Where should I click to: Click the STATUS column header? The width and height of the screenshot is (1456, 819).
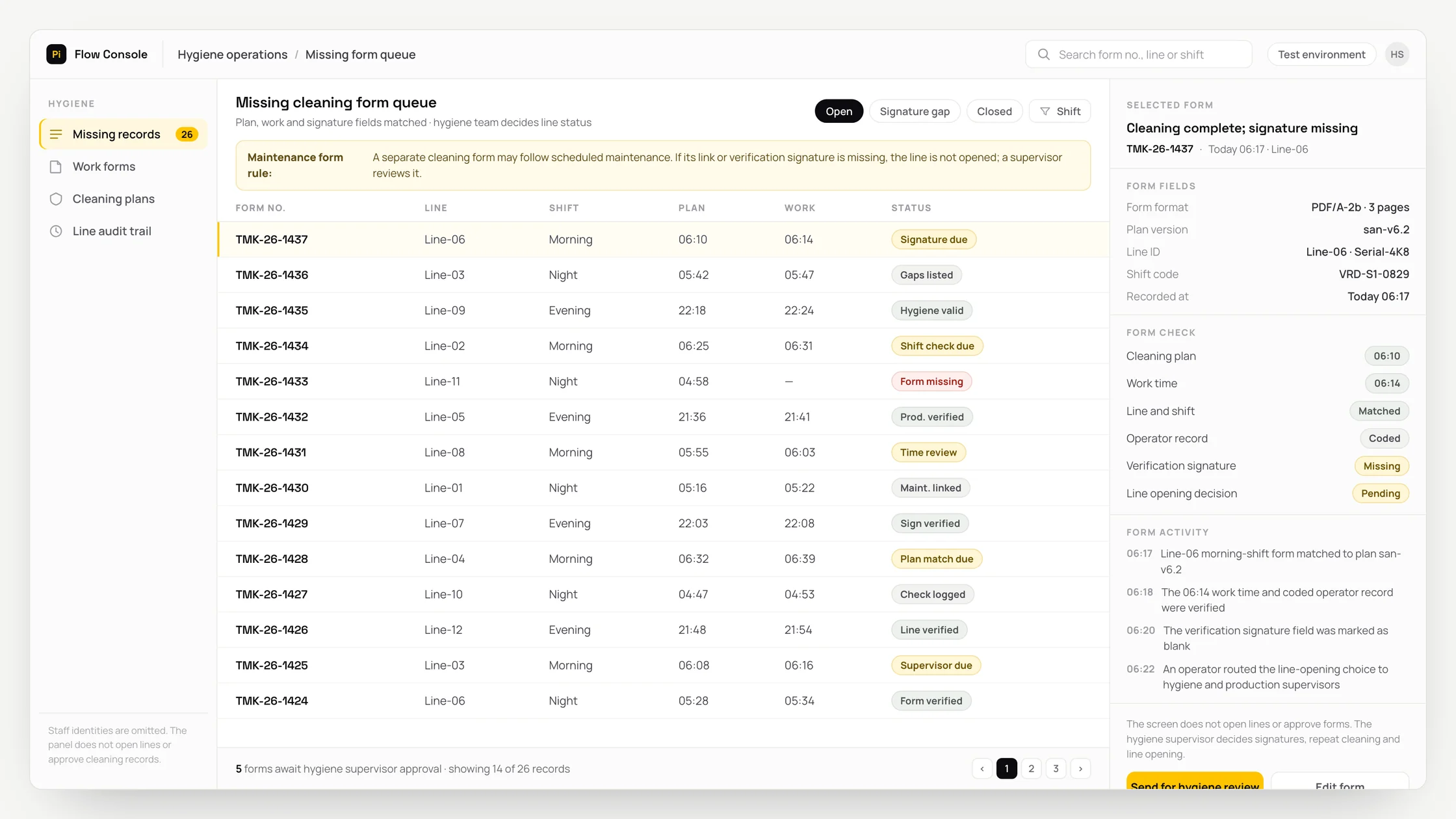911,208
